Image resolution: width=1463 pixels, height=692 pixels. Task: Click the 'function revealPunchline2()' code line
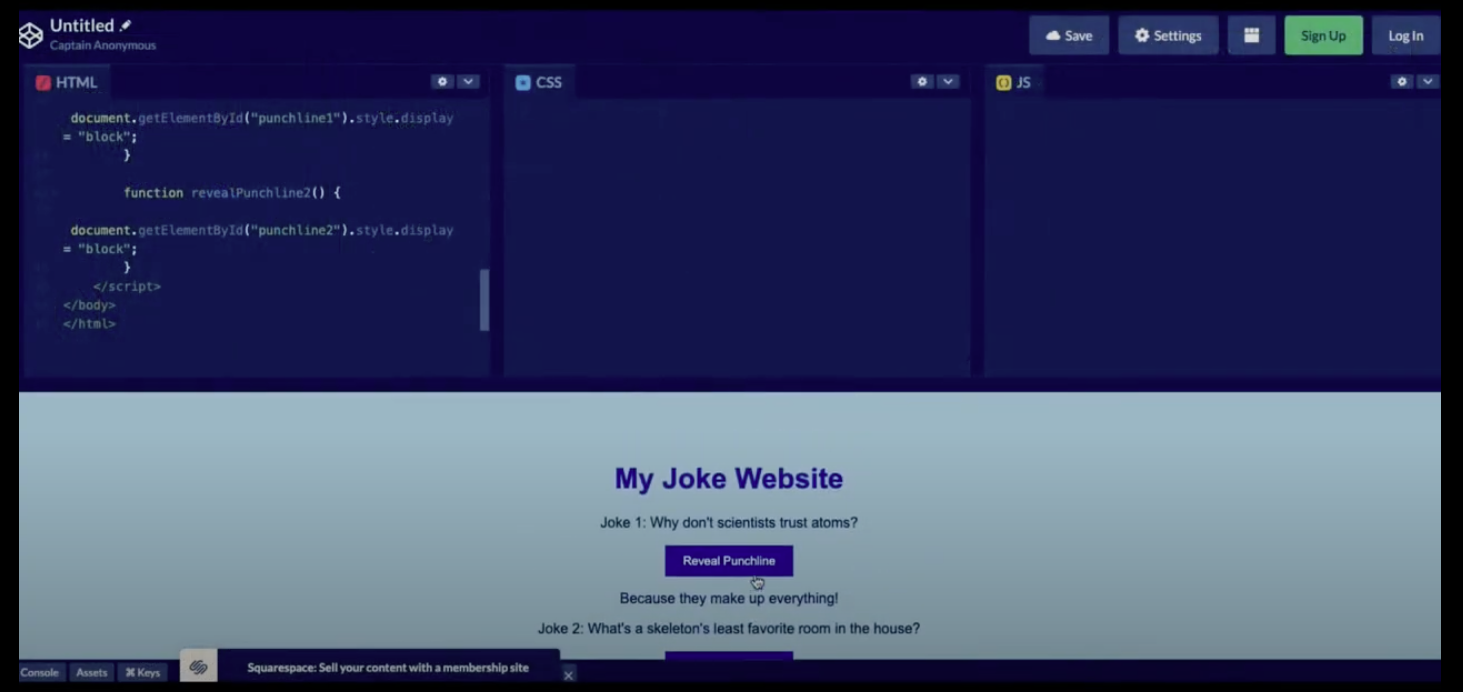coord(232,193)
